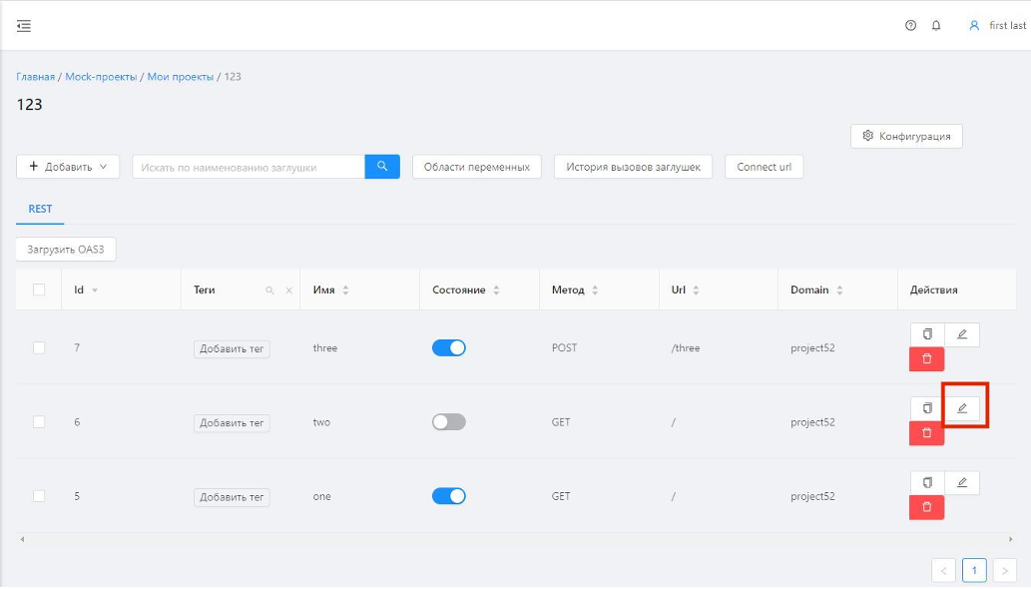The image size is (1031, 589).
Task: Disable the stub three state switch
Action: (x=449, y=348)
